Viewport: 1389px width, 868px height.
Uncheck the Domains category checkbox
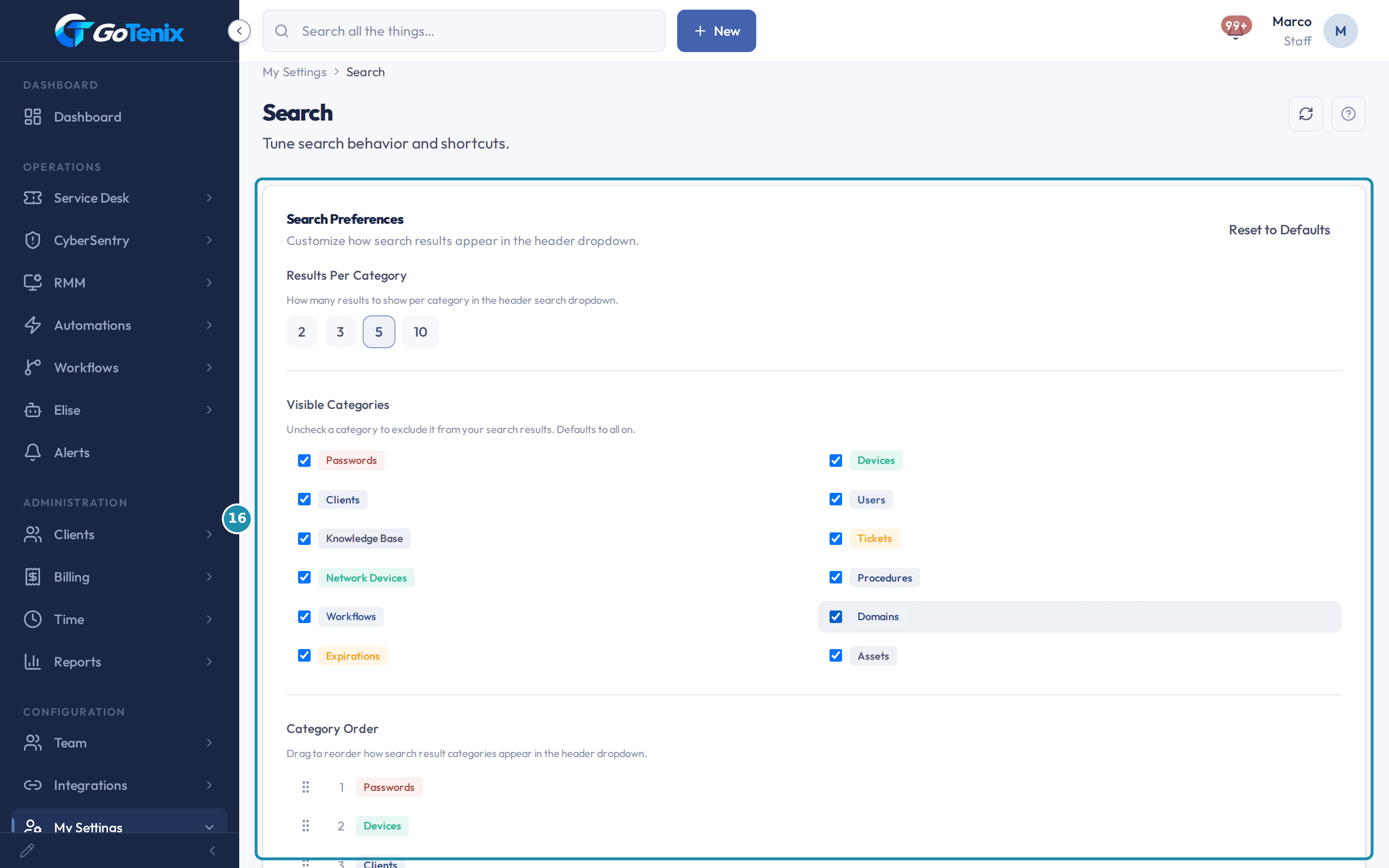[836, 617]
